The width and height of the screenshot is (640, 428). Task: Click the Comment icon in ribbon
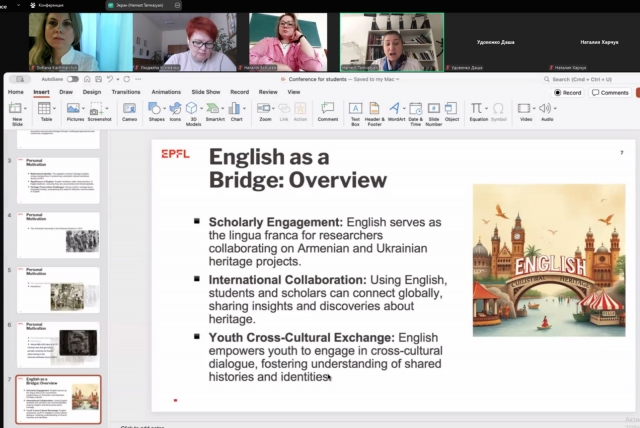(327, 109)
